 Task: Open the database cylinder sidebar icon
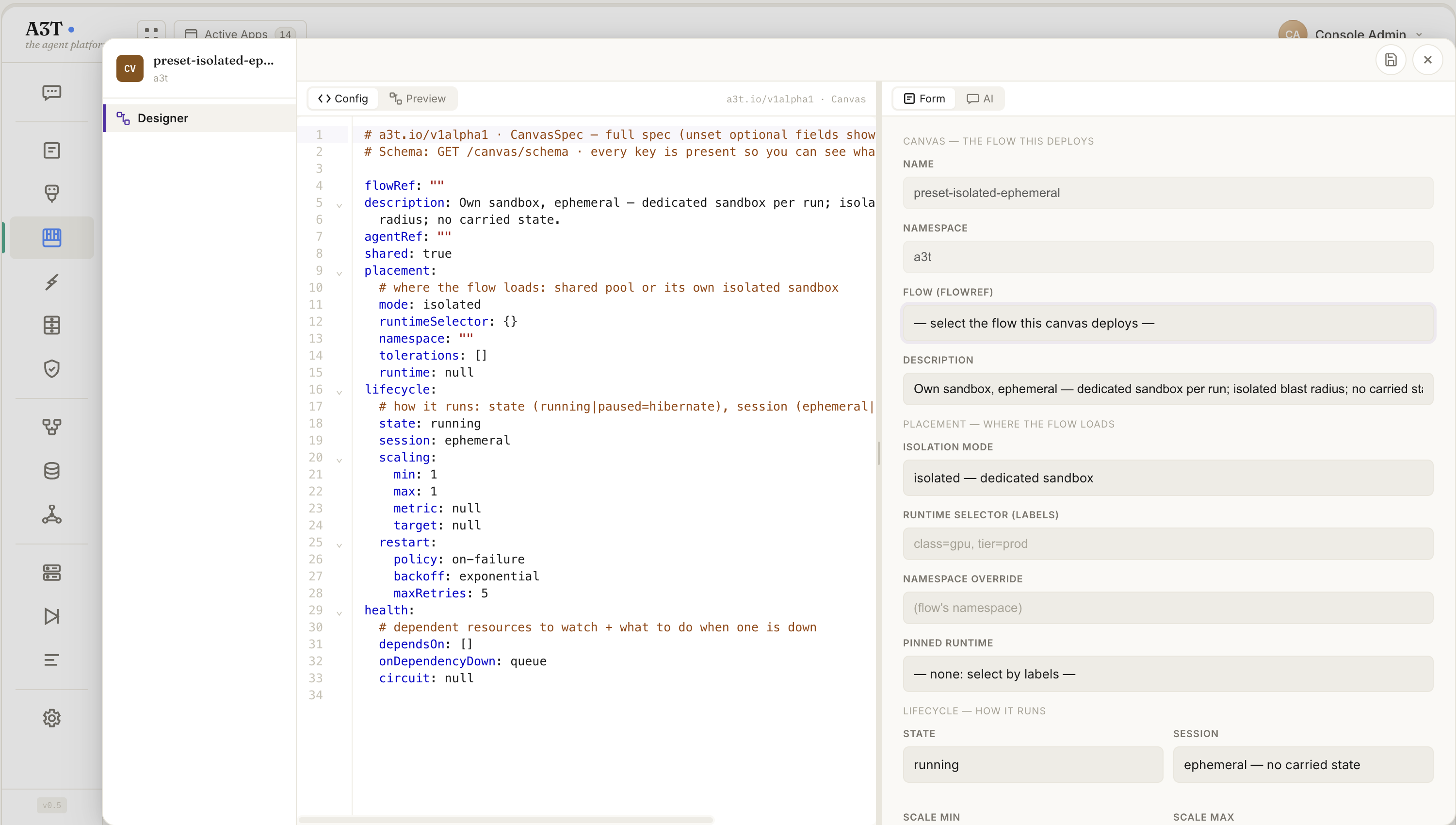click(51, 471)
